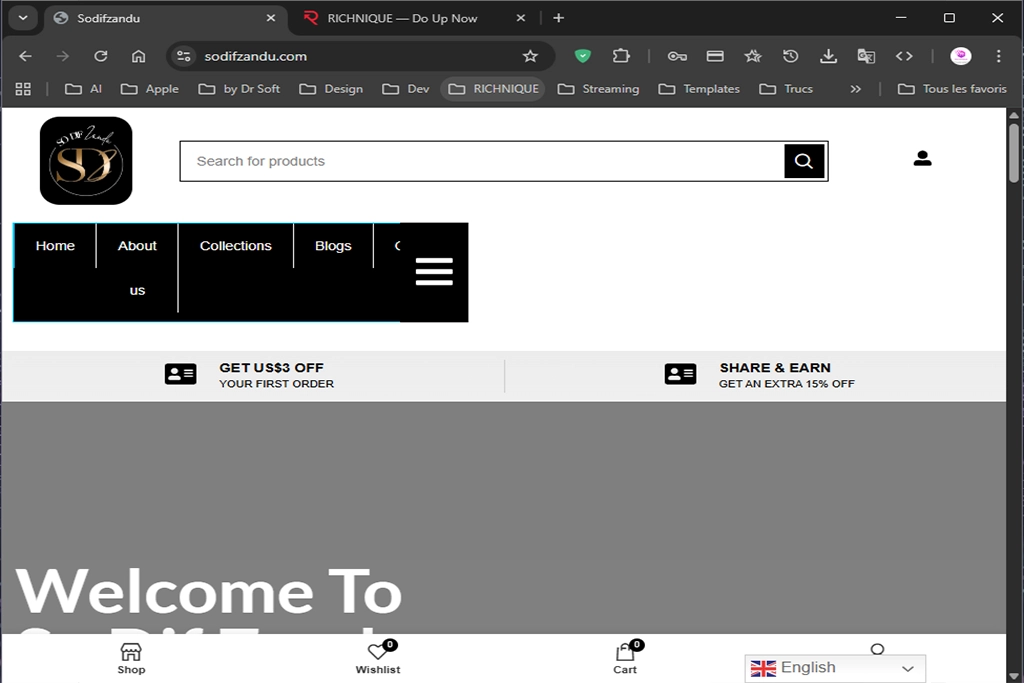The height and width of the screenshot is (683, 1024).
Task: Click the GET US$3 OFF contact-card icon
Action: coord(180,373)
